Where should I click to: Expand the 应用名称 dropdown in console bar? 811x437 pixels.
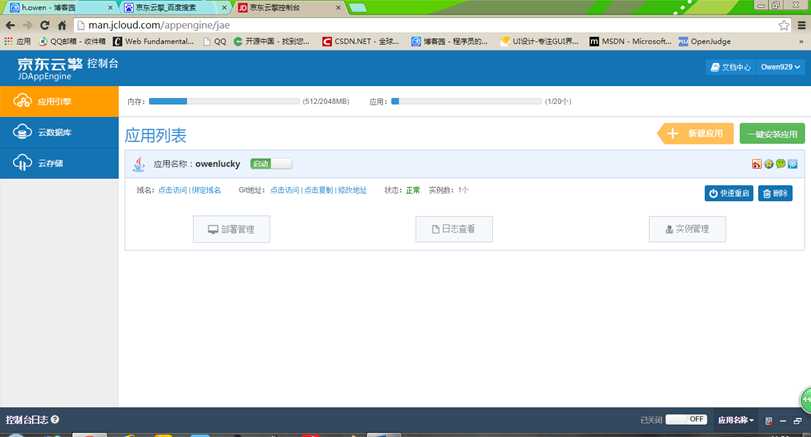735,420
